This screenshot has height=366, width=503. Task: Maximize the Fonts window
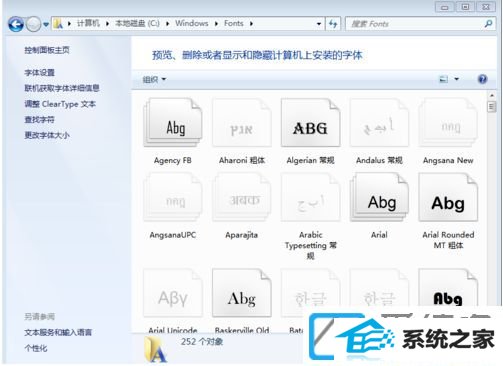click(x=466, y=7)
